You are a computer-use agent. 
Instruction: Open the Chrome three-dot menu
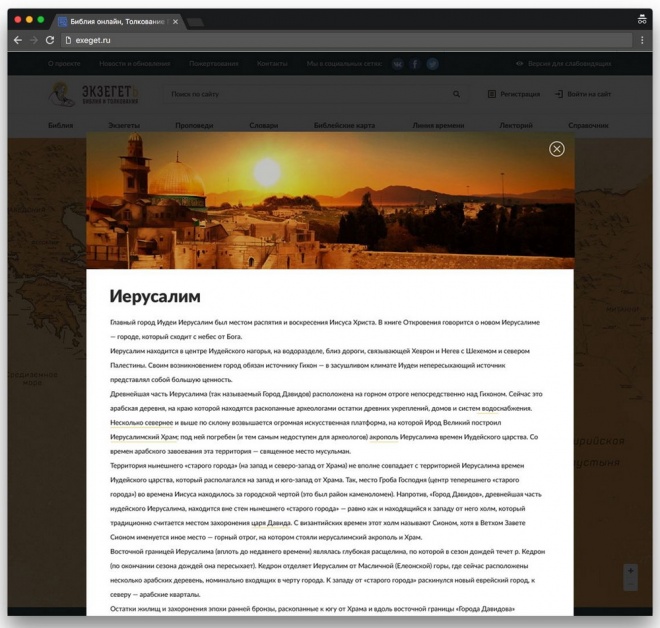(x=642, y=40)
